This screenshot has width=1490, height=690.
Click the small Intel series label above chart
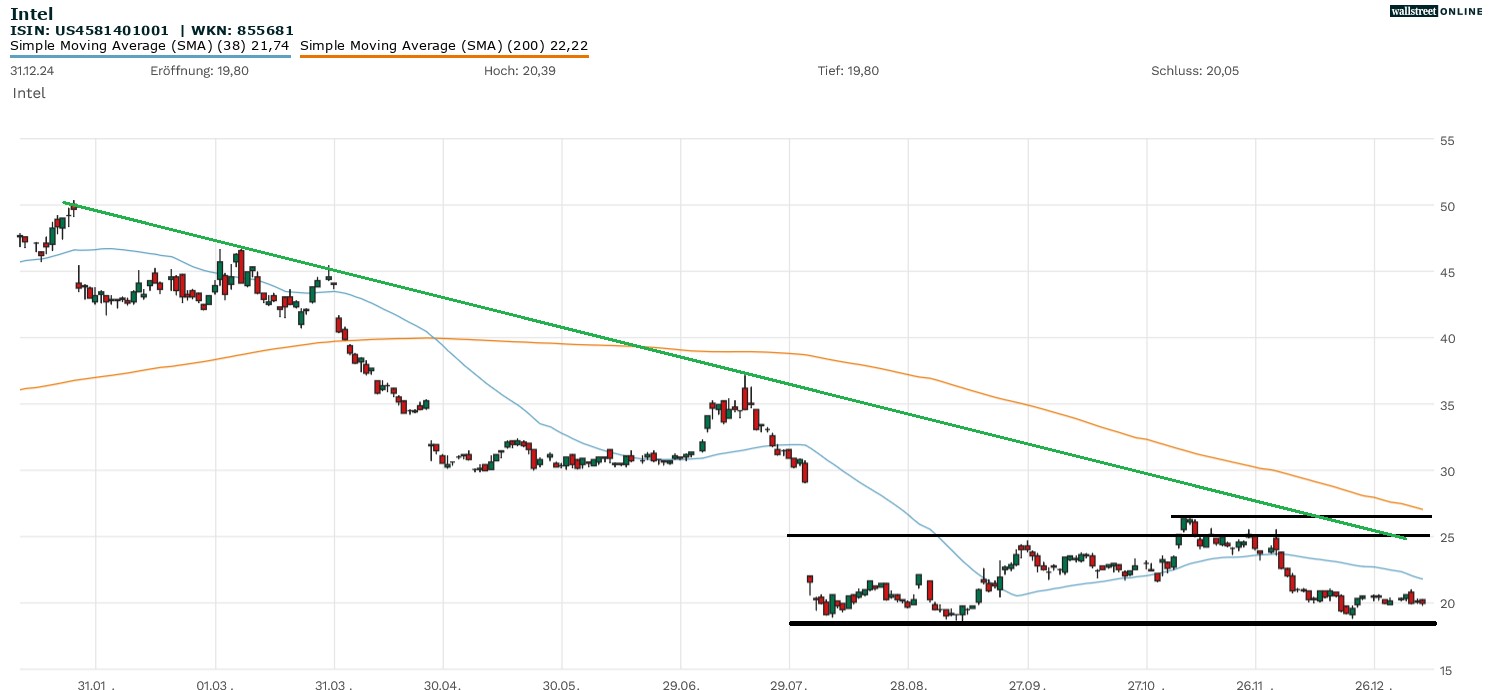click(x=29, y=93)
